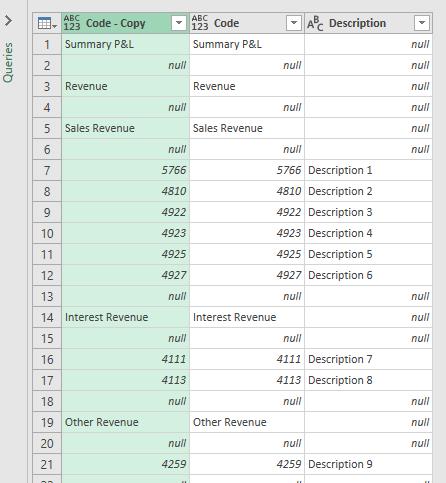The image size is (446, 483).
Task: Click the ABC123 data type icon of Code column
Action: [x=200, y=23]
